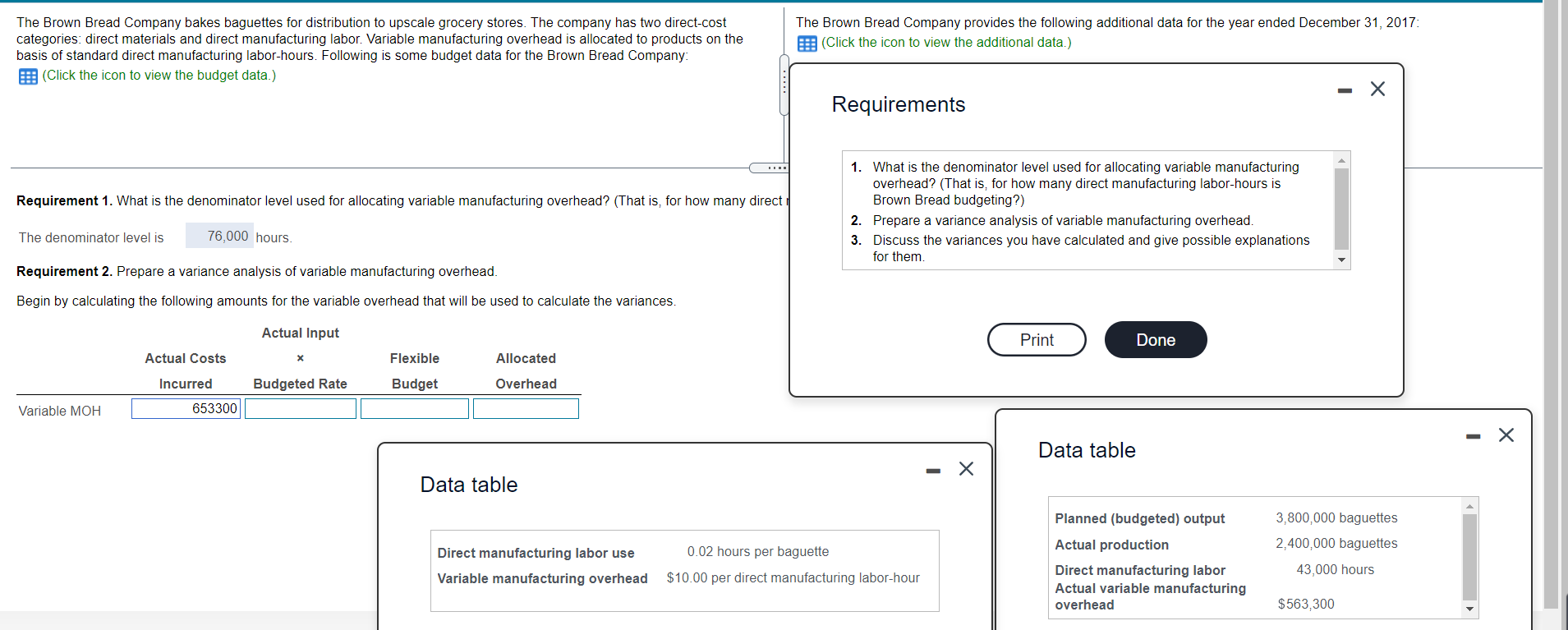This screenshot has height=630, width=1568.
Task: Minimize the budget Data table dialog
Action: coord(933,471)
